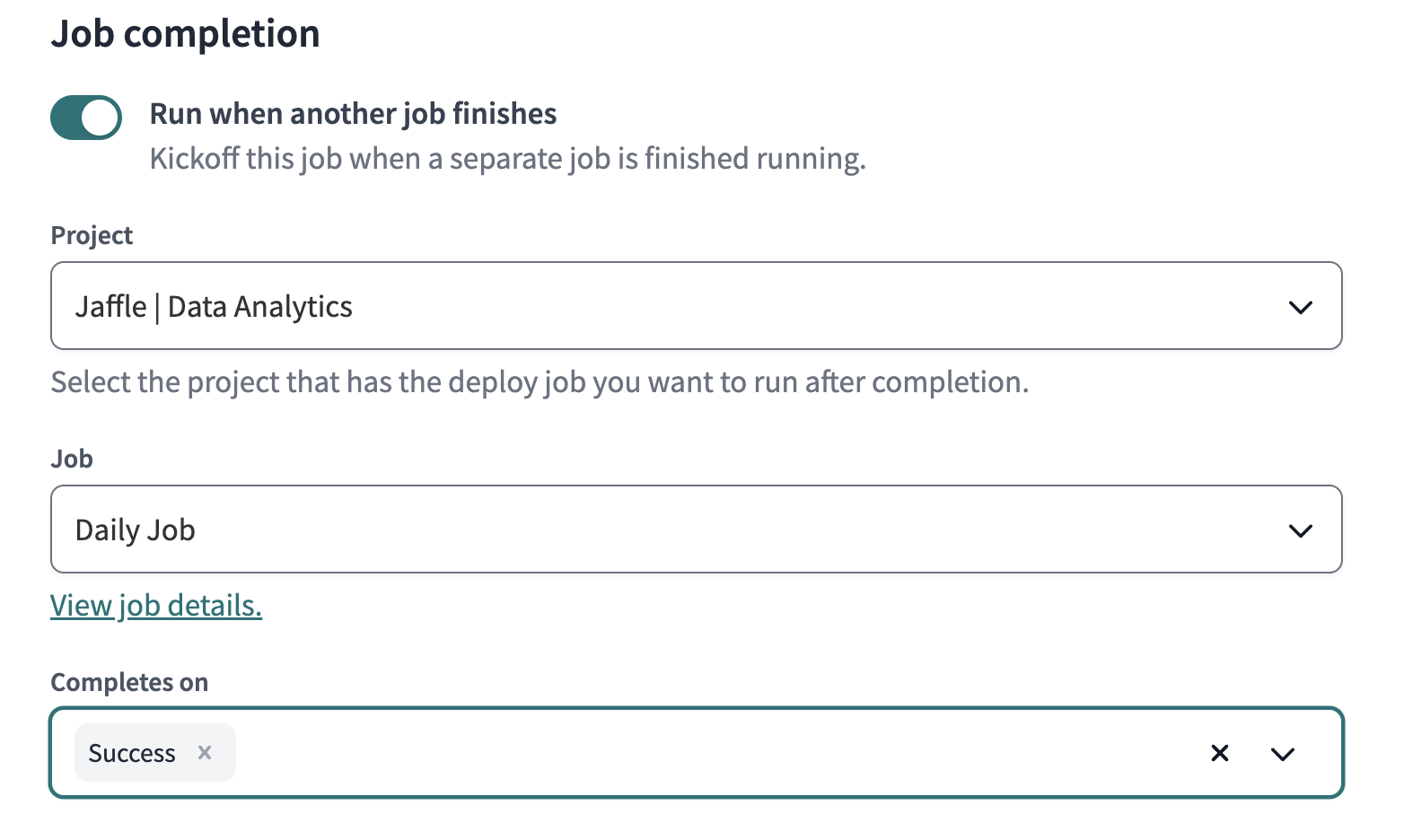Screen dimensions: 1404x840
Task: Expand the Job dropdown chevron arrow
Action: coord(1300,530)
